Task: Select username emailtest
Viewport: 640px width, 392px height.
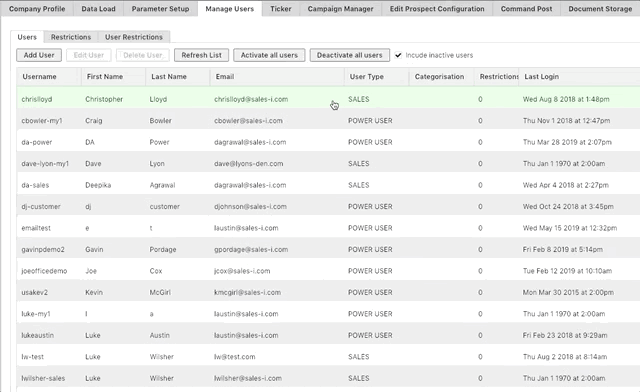Action: click(36, 228)
